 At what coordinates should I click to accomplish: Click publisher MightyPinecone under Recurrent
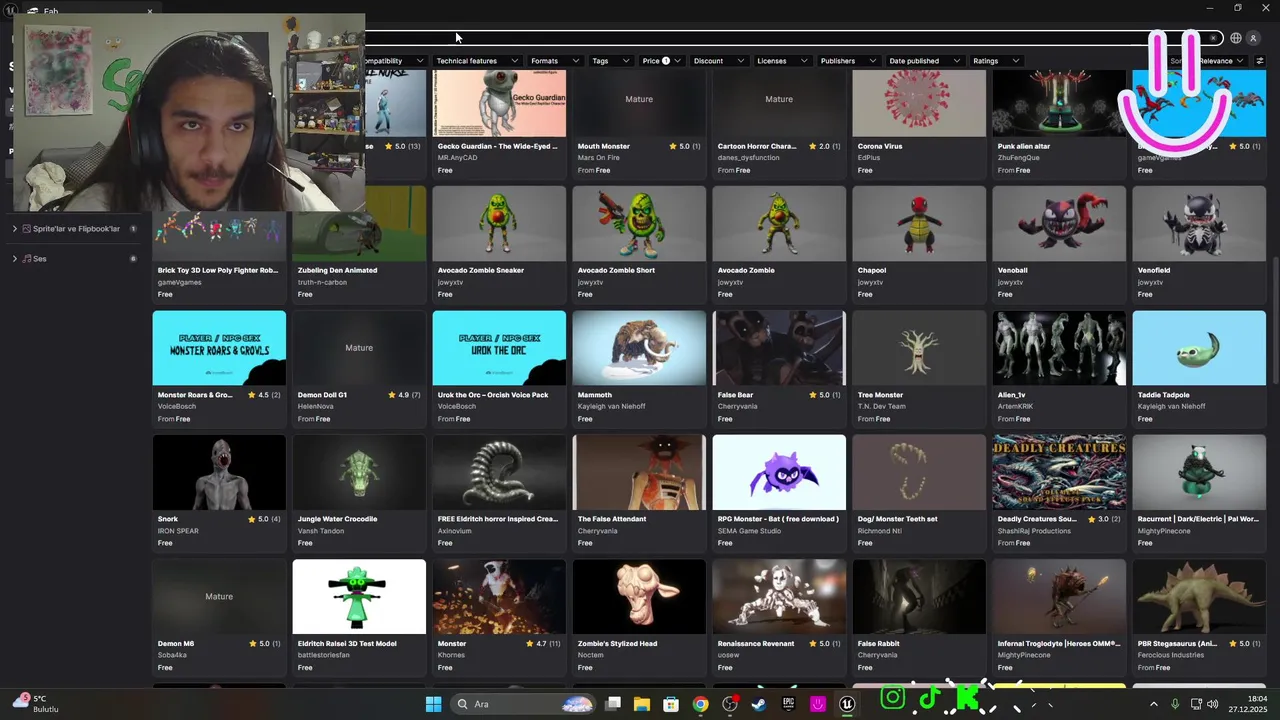[x=1165, y=531]
